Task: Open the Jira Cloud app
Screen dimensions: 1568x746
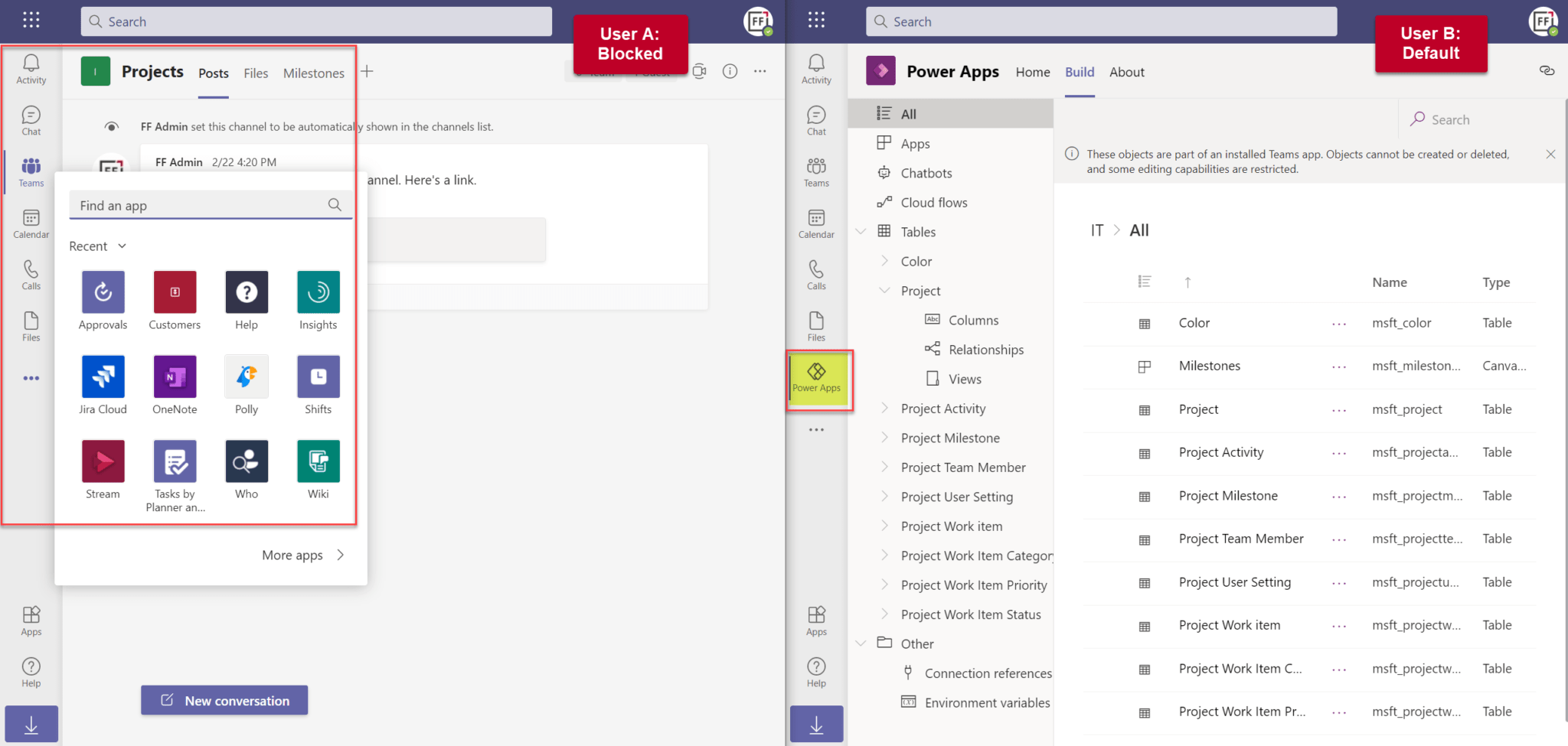Action: (103, 376)
